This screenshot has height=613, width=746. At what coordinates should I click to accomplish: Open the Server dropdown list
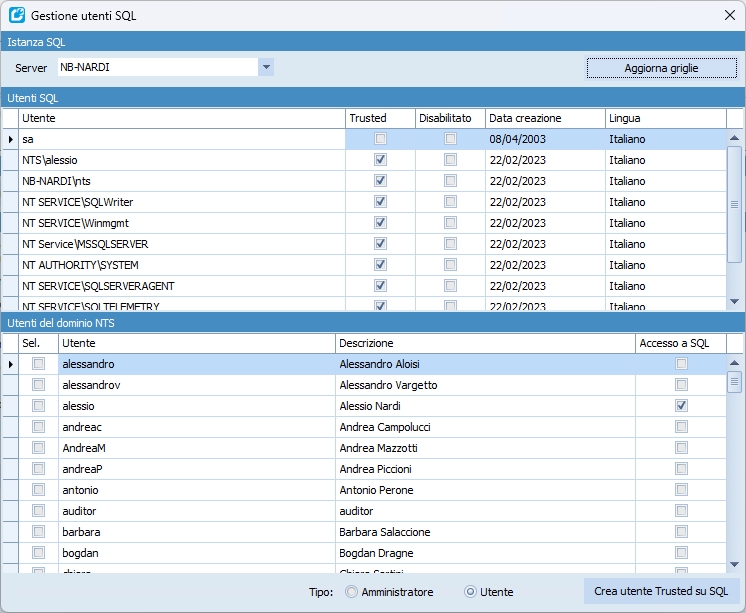(x=266, y=67)
